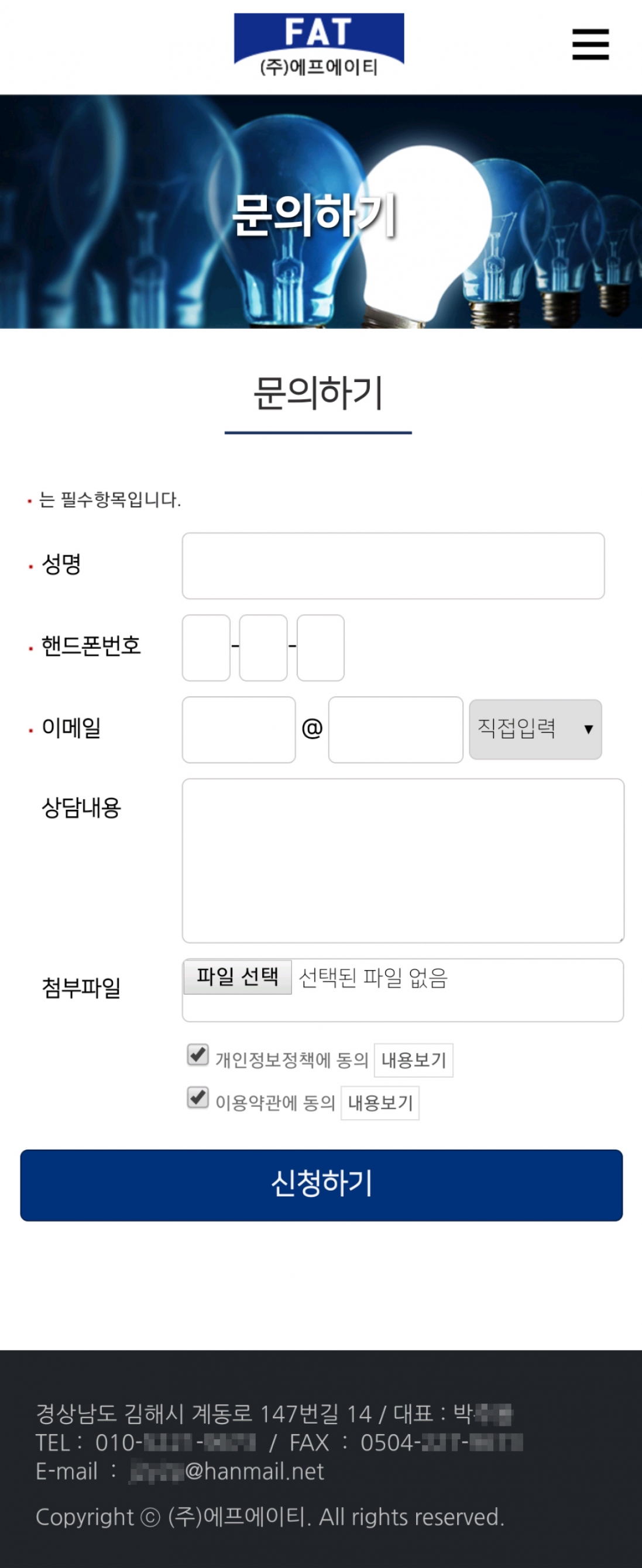
Task: Uncheck the 개인정보정책에 동의 checkbox
Action: 198,1055
